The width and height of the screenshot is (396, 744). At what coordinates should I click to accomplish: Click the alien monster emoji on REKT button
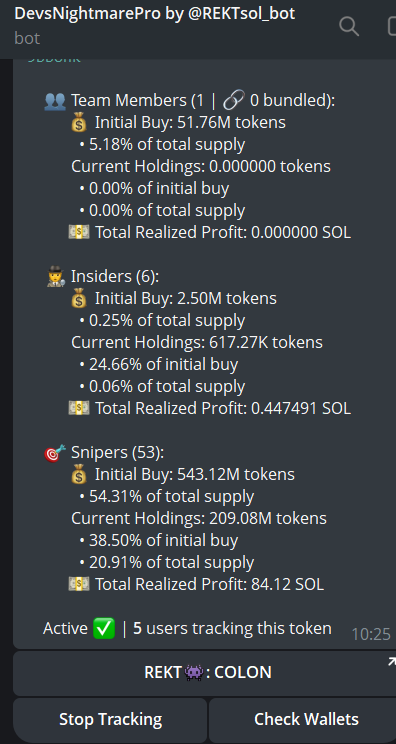195,672
